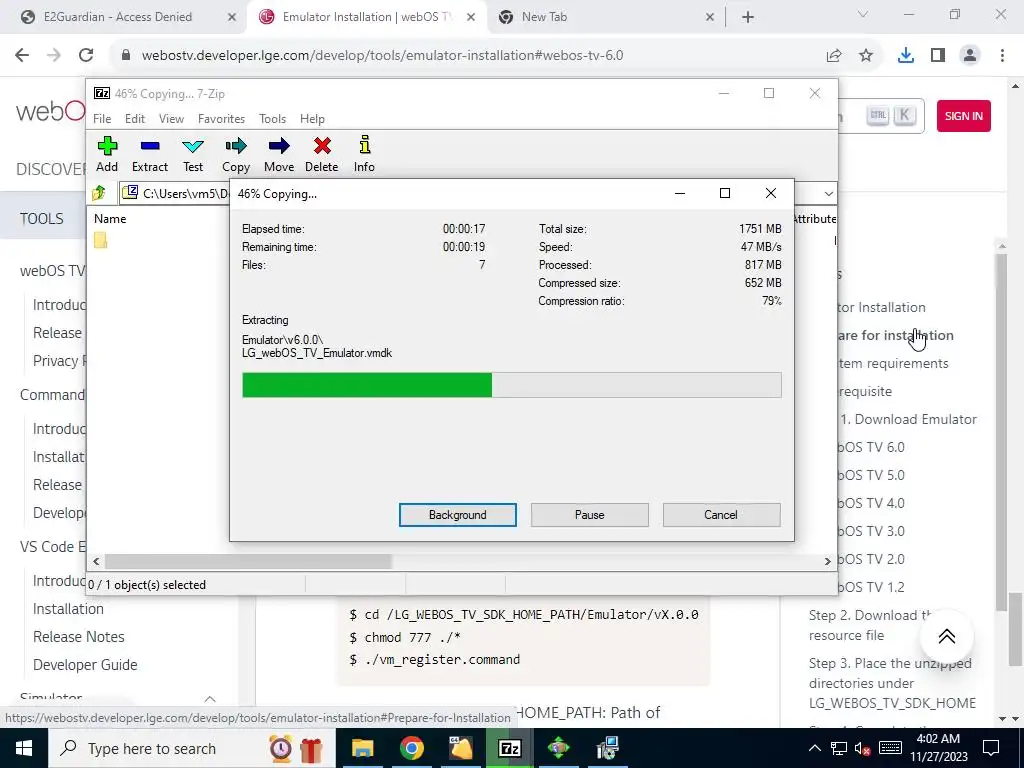
Task: Open the Edit menu in 7-Zip
Action: pos(135,119)
